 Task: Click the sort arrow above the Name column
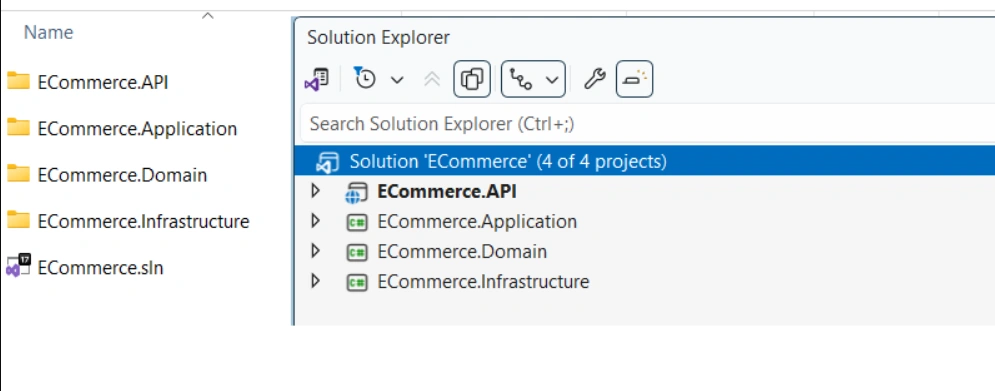click(x=208, y=16)
